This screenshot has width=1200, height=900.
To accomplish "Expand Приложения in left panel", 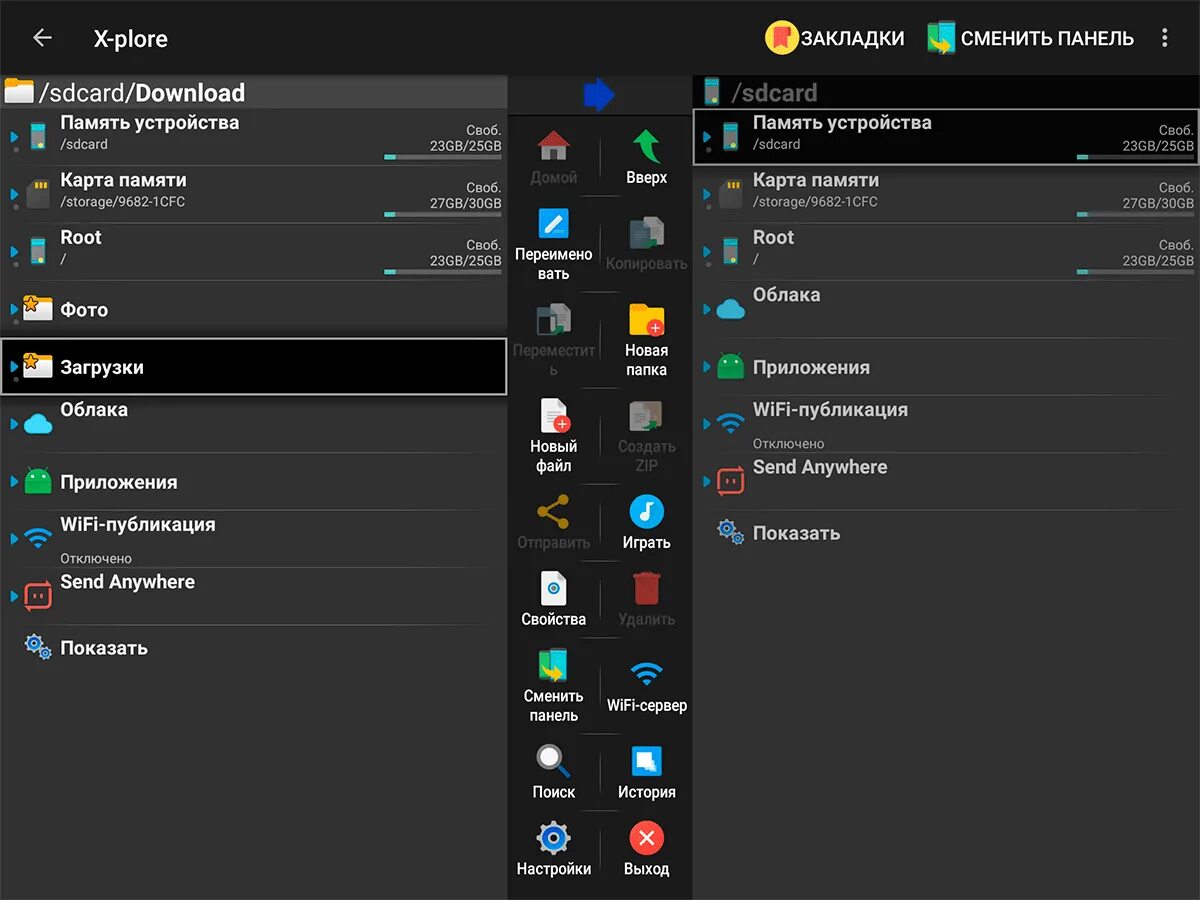I will click(14, 481).
